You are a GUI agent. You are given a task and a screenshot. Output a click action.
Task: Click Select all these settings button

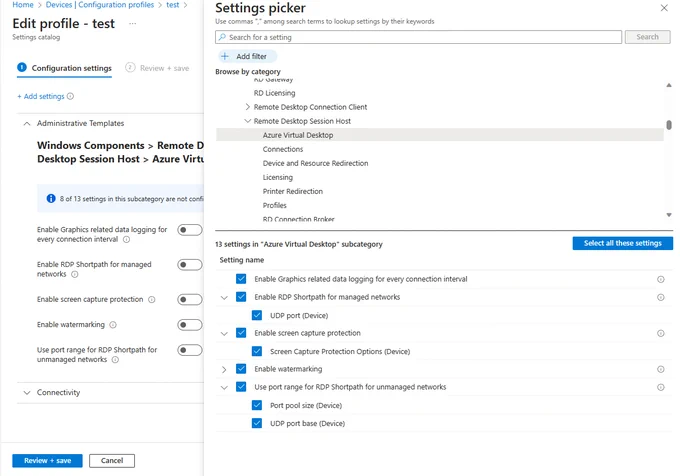point(622,243)
